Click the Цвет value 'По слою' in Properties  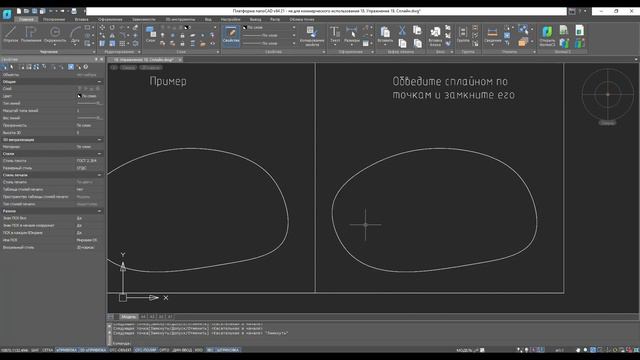(89, 96)
